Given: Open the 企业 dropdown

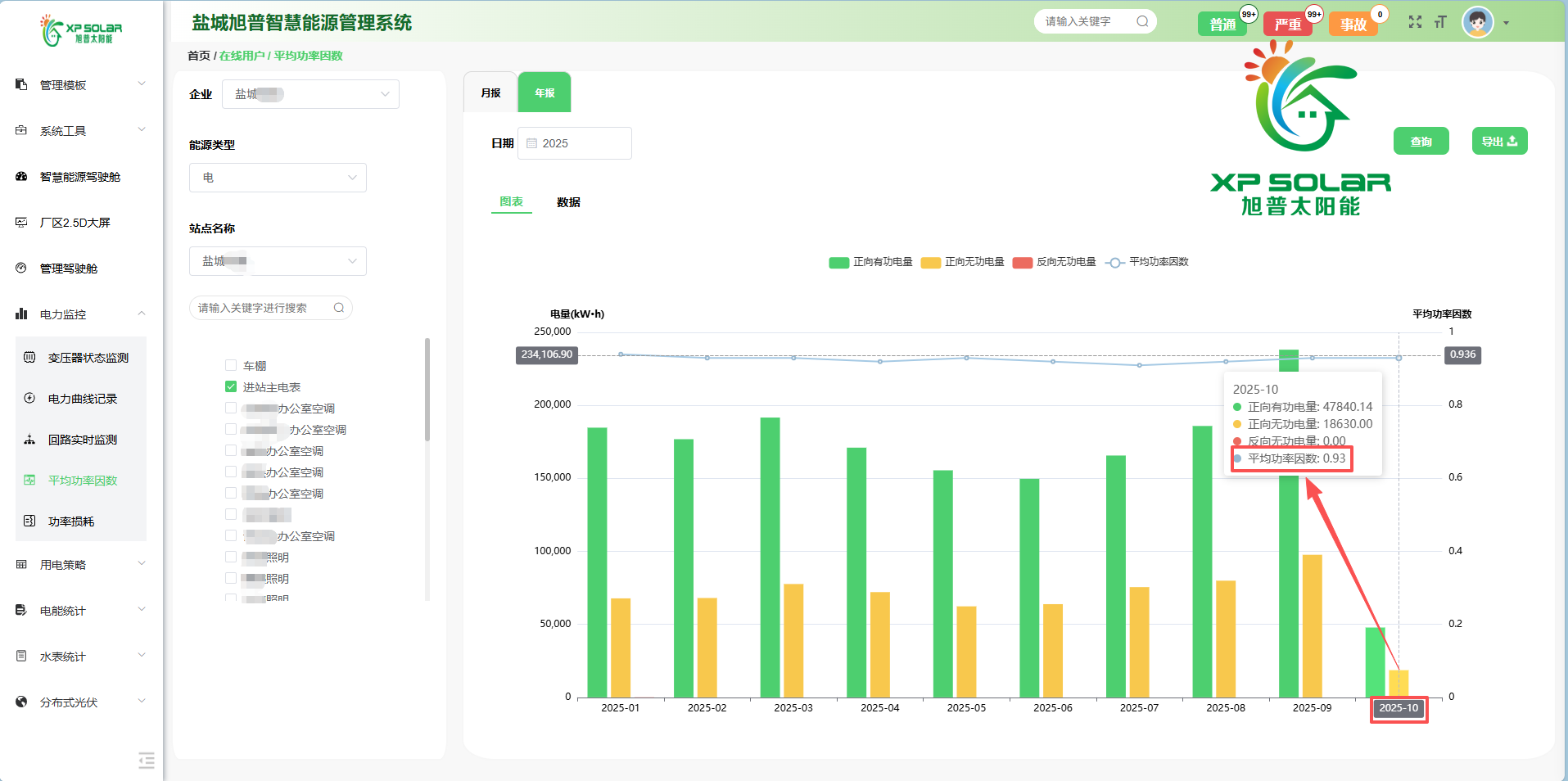Looking at the screenshot, I should 310,94.
